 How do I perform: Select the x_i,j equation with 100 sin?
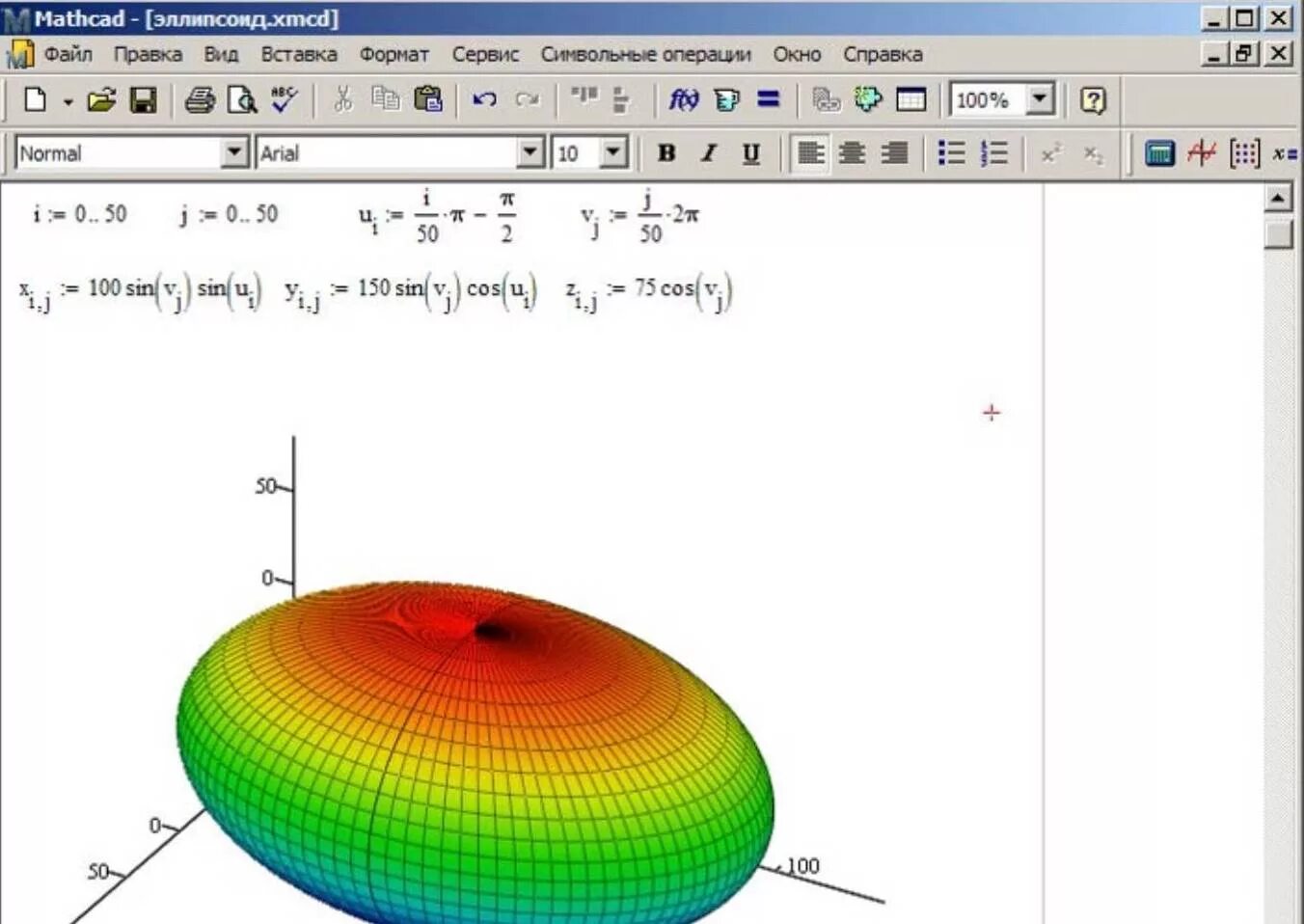click(x=140, y=292)
